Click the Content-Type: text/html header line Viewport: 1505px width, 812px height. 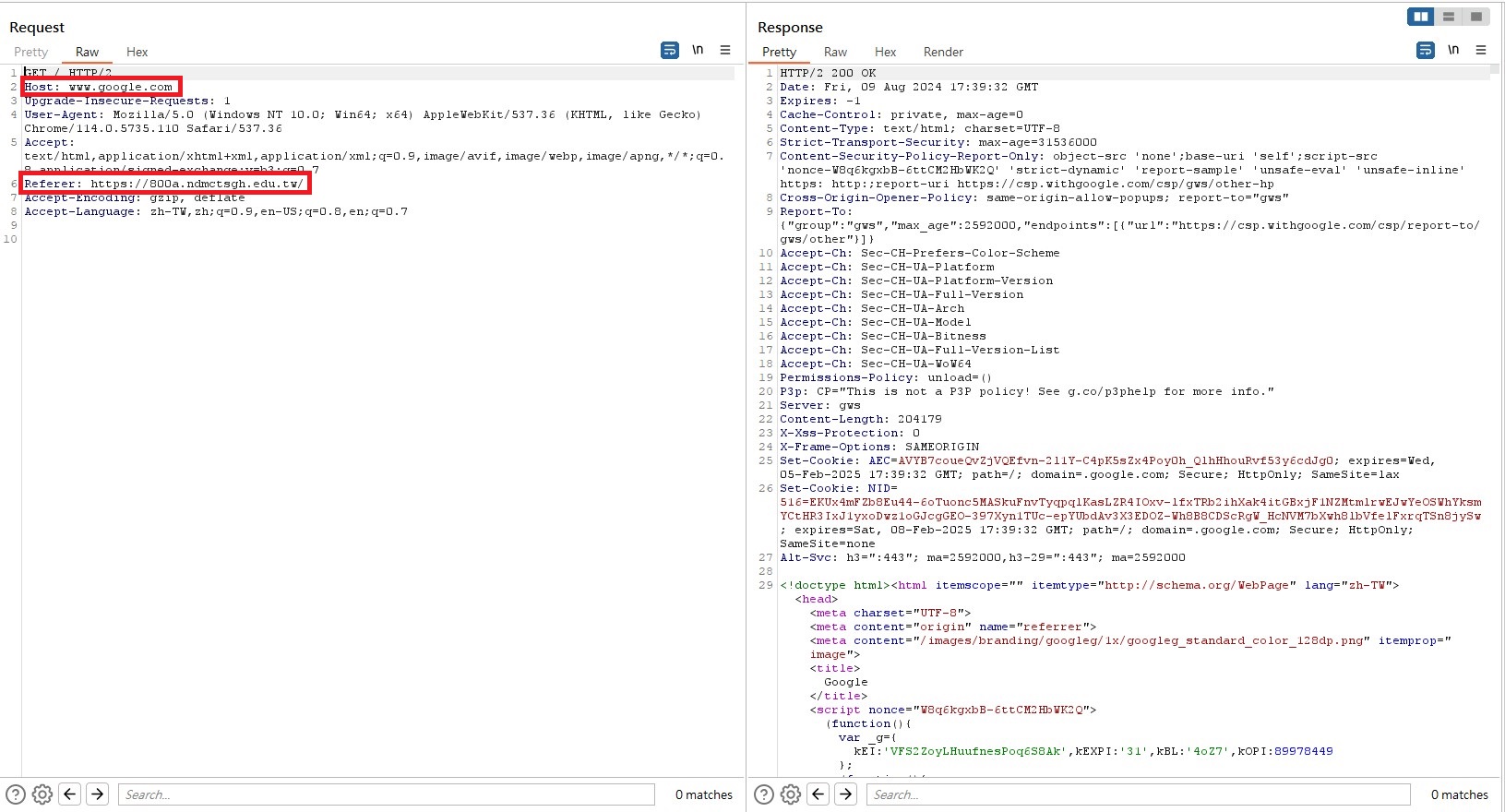(920, 128)
